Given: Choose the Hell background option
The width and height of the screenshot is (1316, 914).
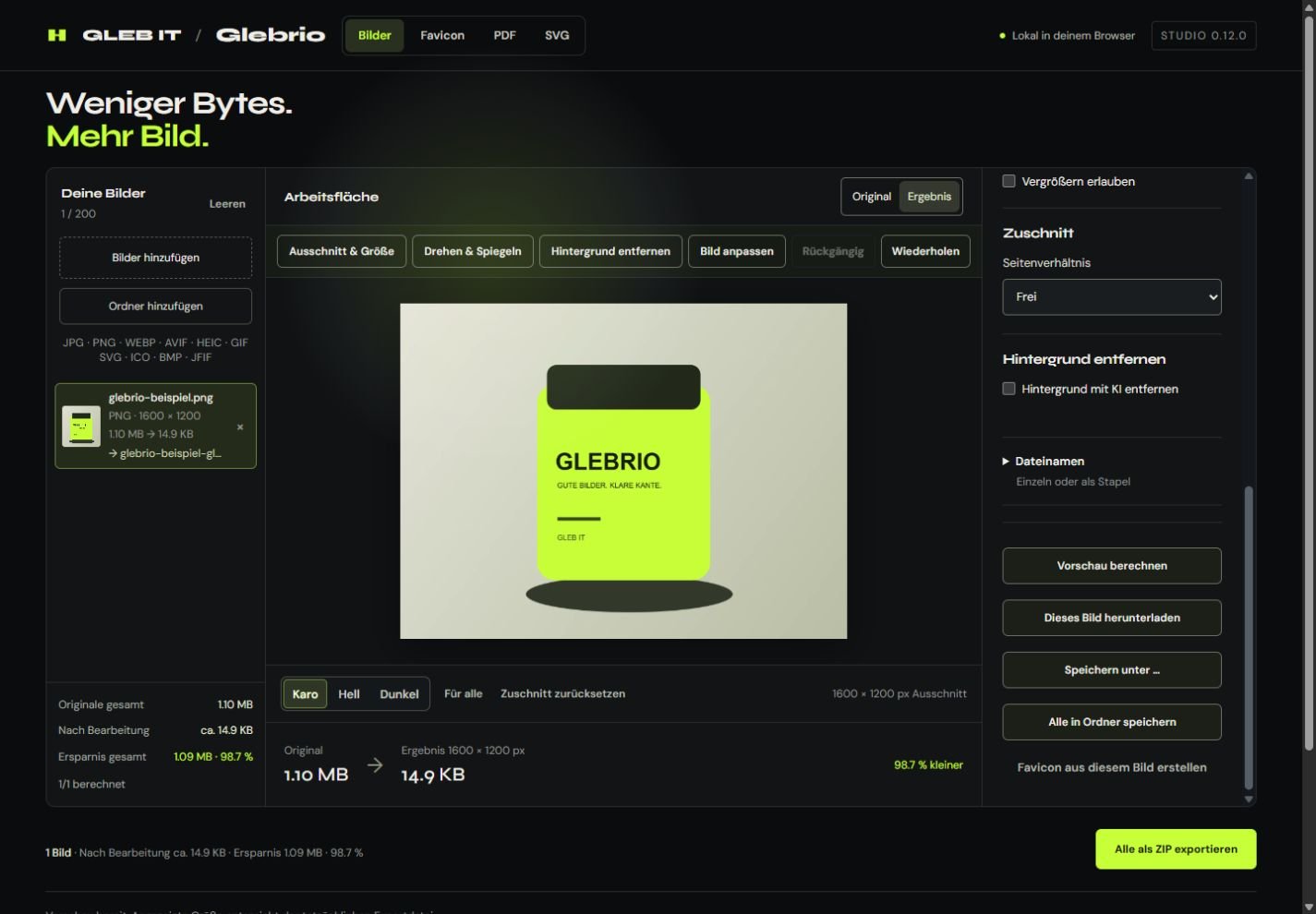Looking at the screenshot, I should coord(349,694).
